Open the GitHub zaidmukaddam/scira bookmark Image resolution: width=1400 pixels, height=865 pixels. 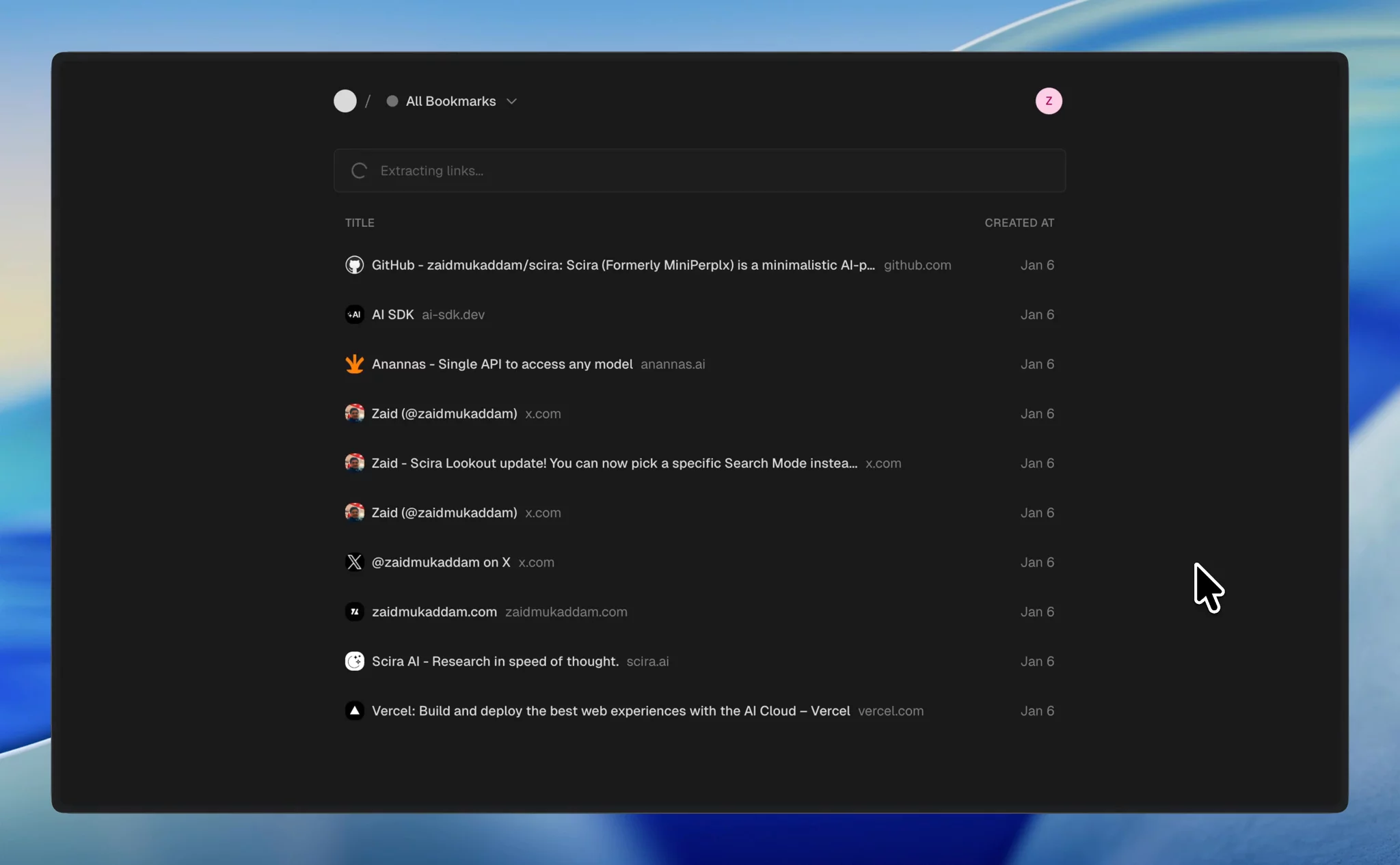click(x=623, y=265)
